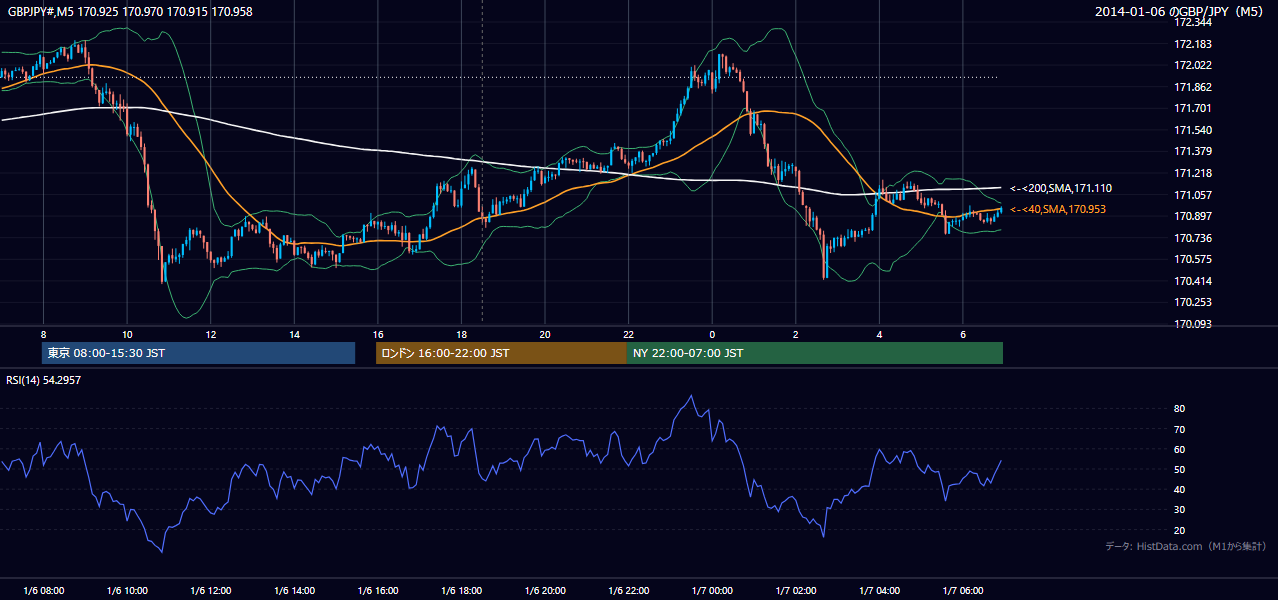1278x600 pixels.
Task: Click price axis label 170.093
Action: coord(1193,324)
